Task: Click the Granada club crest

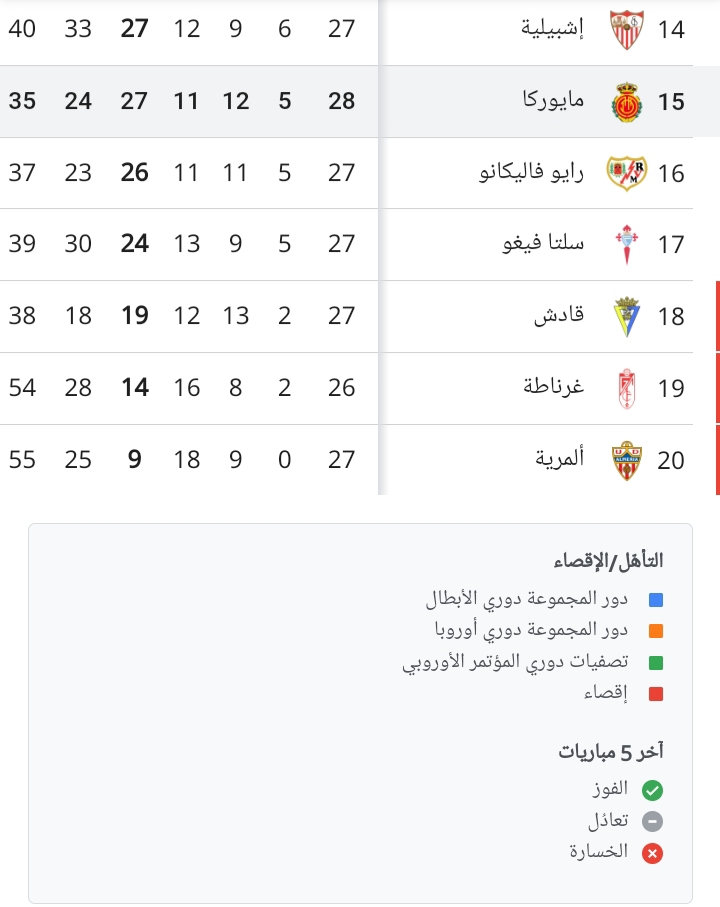Action: click(627, 388)
